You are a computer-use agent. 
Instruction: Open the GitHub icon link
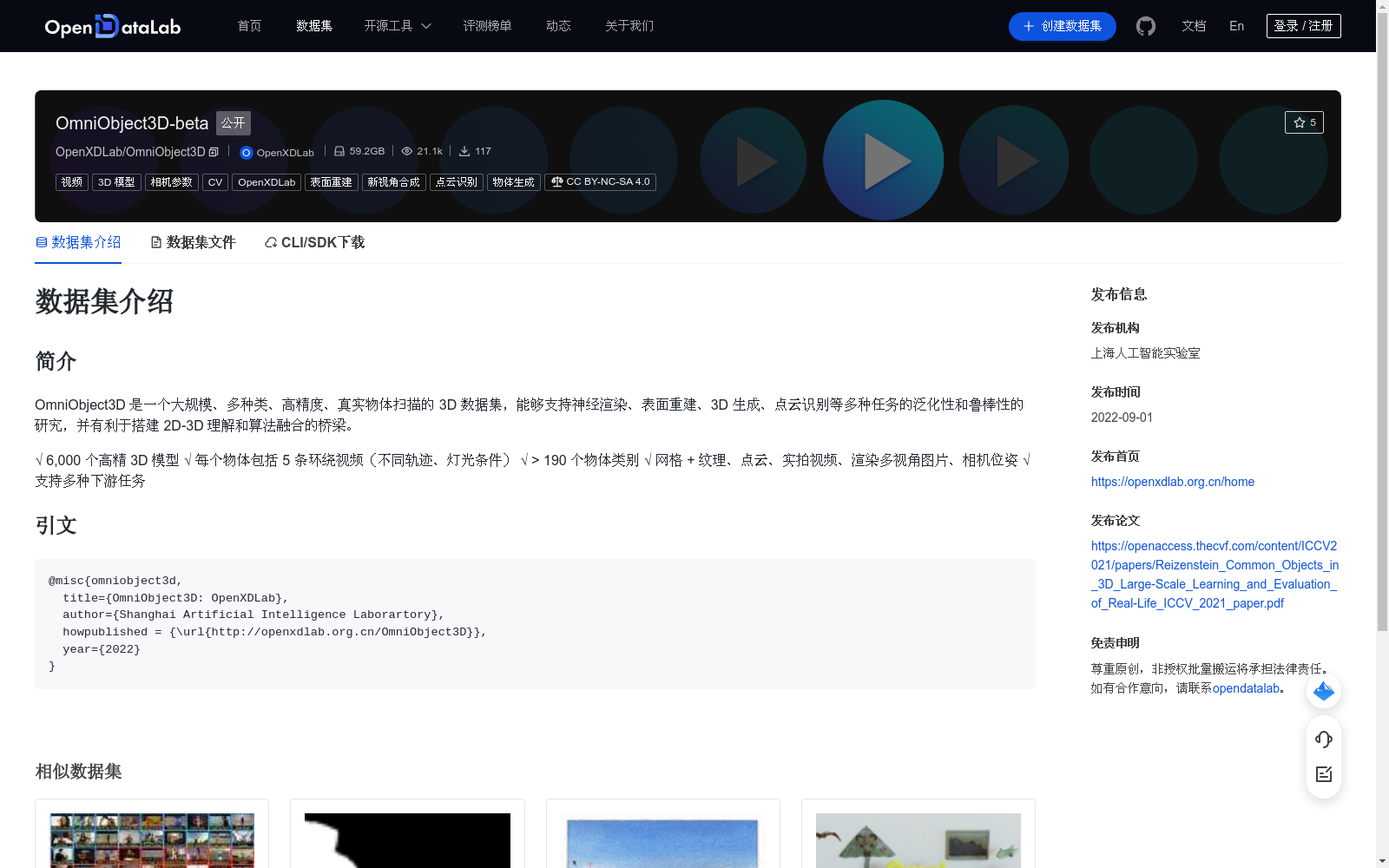point(1146,26)
